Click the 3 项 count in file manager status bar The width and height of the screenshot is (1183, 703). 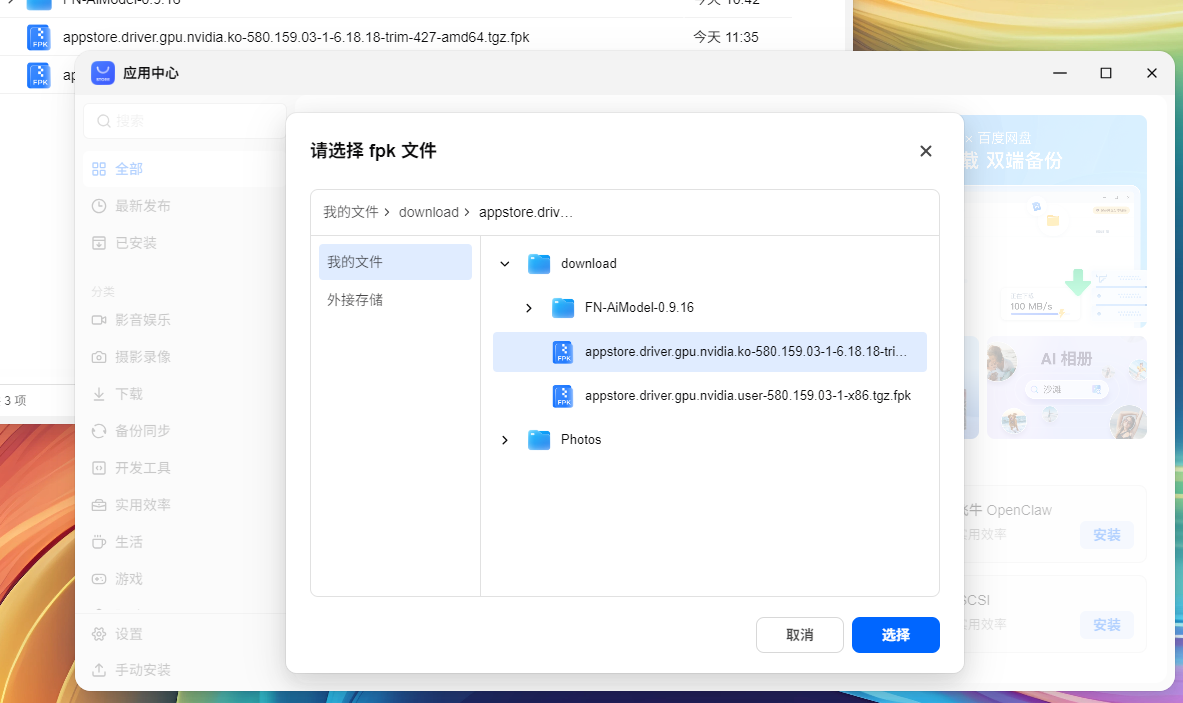tap(15, 401)
